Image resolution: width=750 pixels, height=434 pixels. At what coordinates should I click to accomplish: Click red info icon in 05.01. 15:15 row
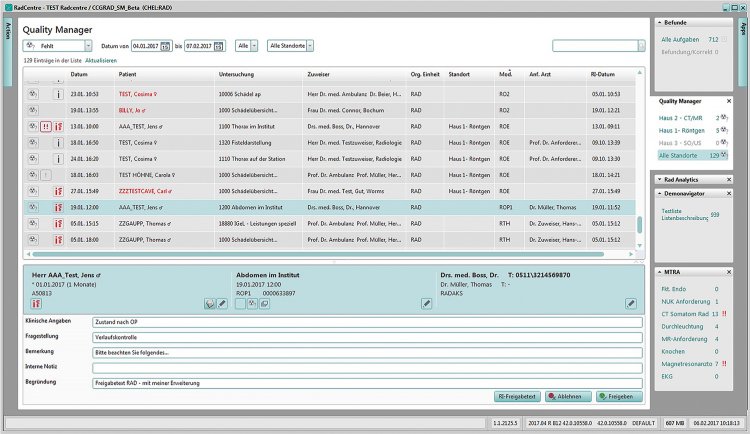click(x=58, y=223)
